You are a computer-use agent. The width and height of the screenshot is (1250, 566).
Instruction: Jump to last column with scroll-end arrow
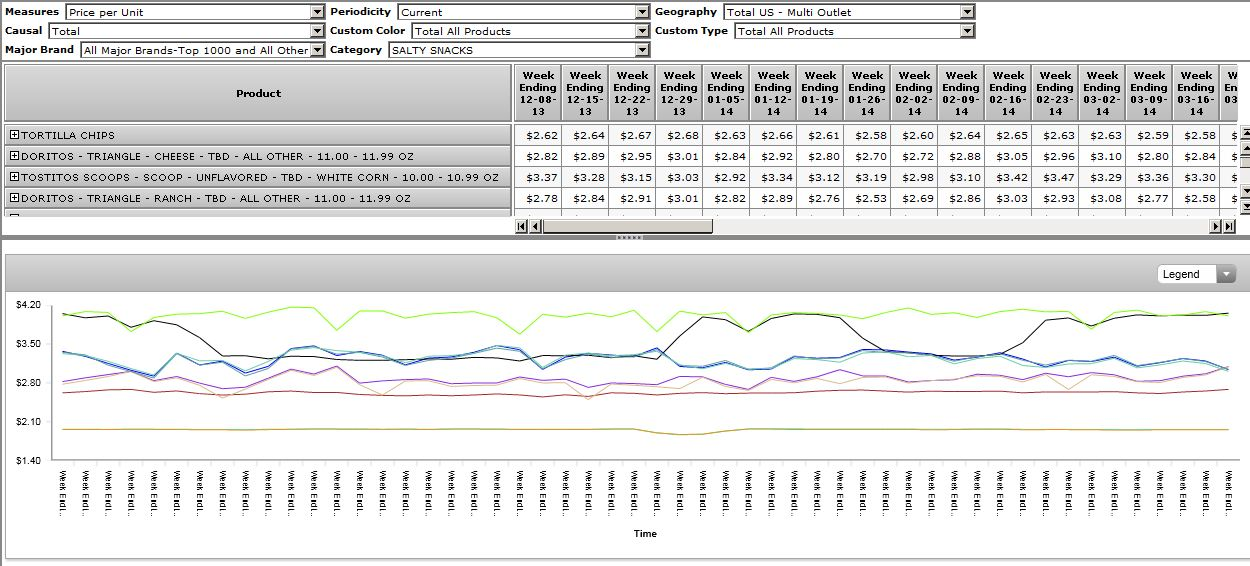tap(1229, 226)
